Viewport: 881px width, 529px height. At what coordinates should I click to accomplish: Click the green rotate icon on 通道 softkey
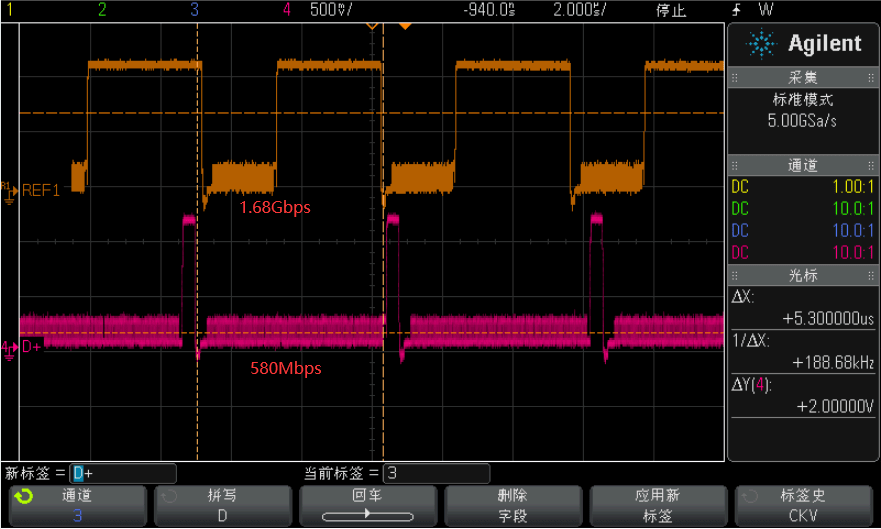(x=25, y=496)
